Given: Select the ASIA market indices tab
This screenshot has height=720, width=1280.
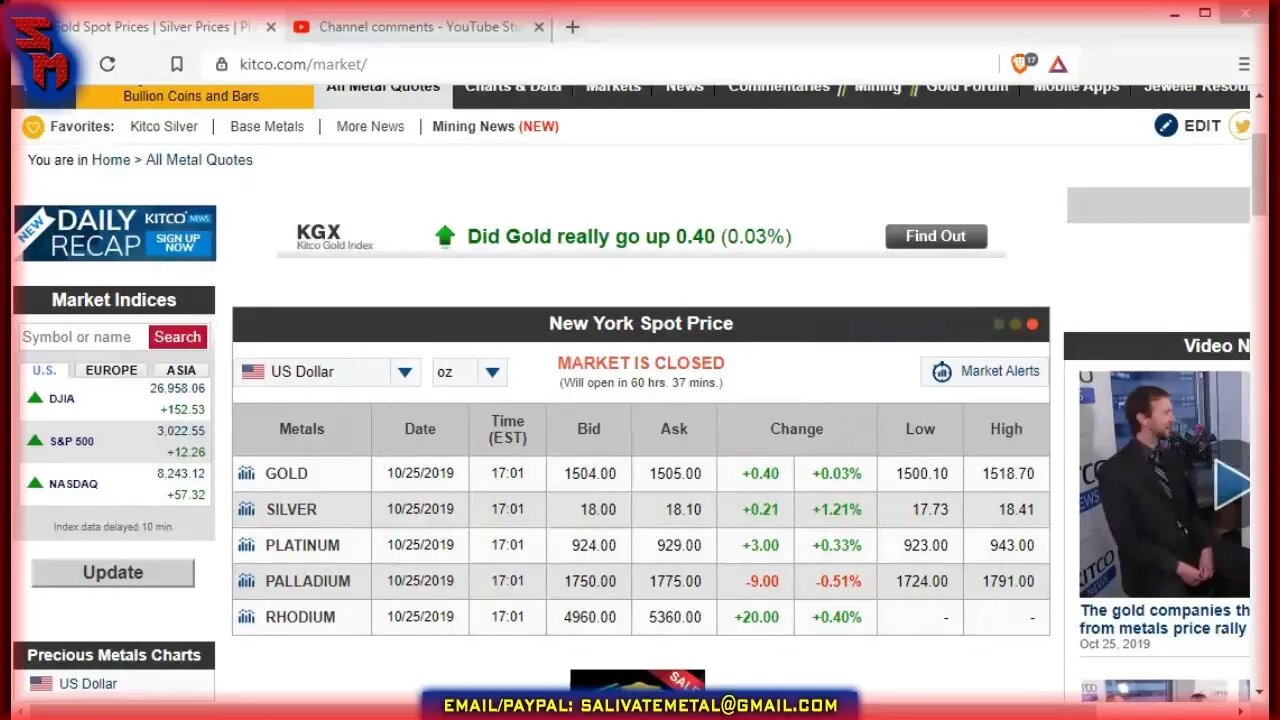Looking at the screenshot, I should coord(181,370).
